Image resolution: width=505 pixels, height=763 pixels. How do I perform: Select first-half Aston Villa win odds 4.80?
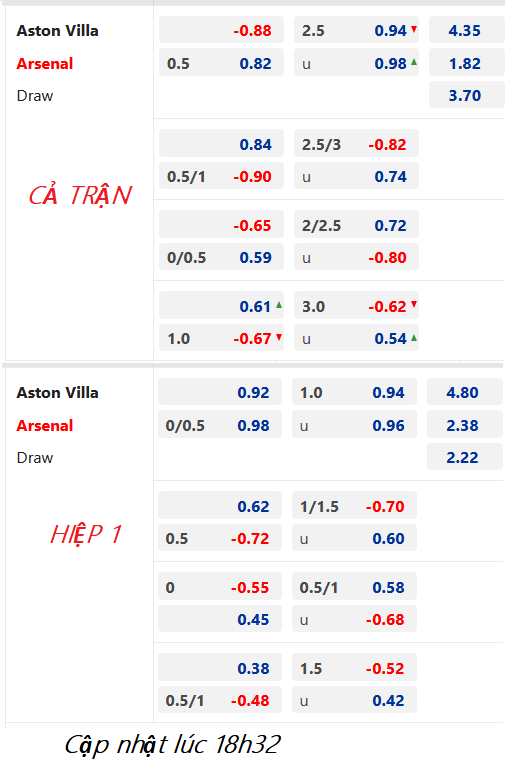point(465,392)
